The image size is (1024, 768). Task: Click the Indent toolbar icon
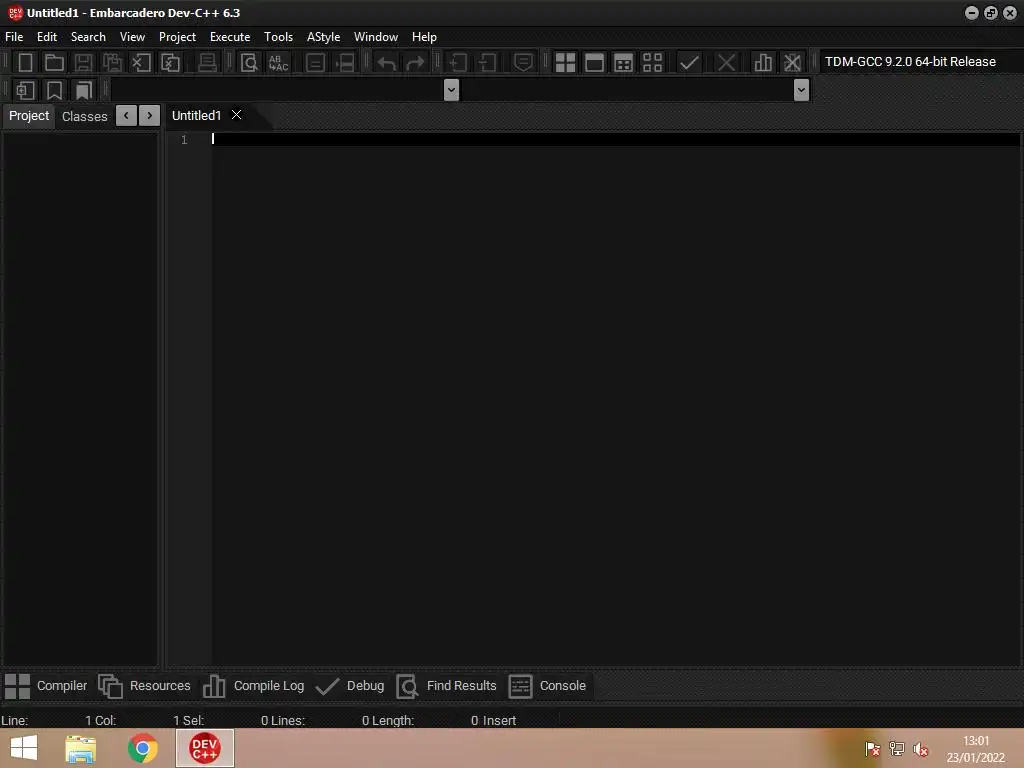click(x=458, y=63)
